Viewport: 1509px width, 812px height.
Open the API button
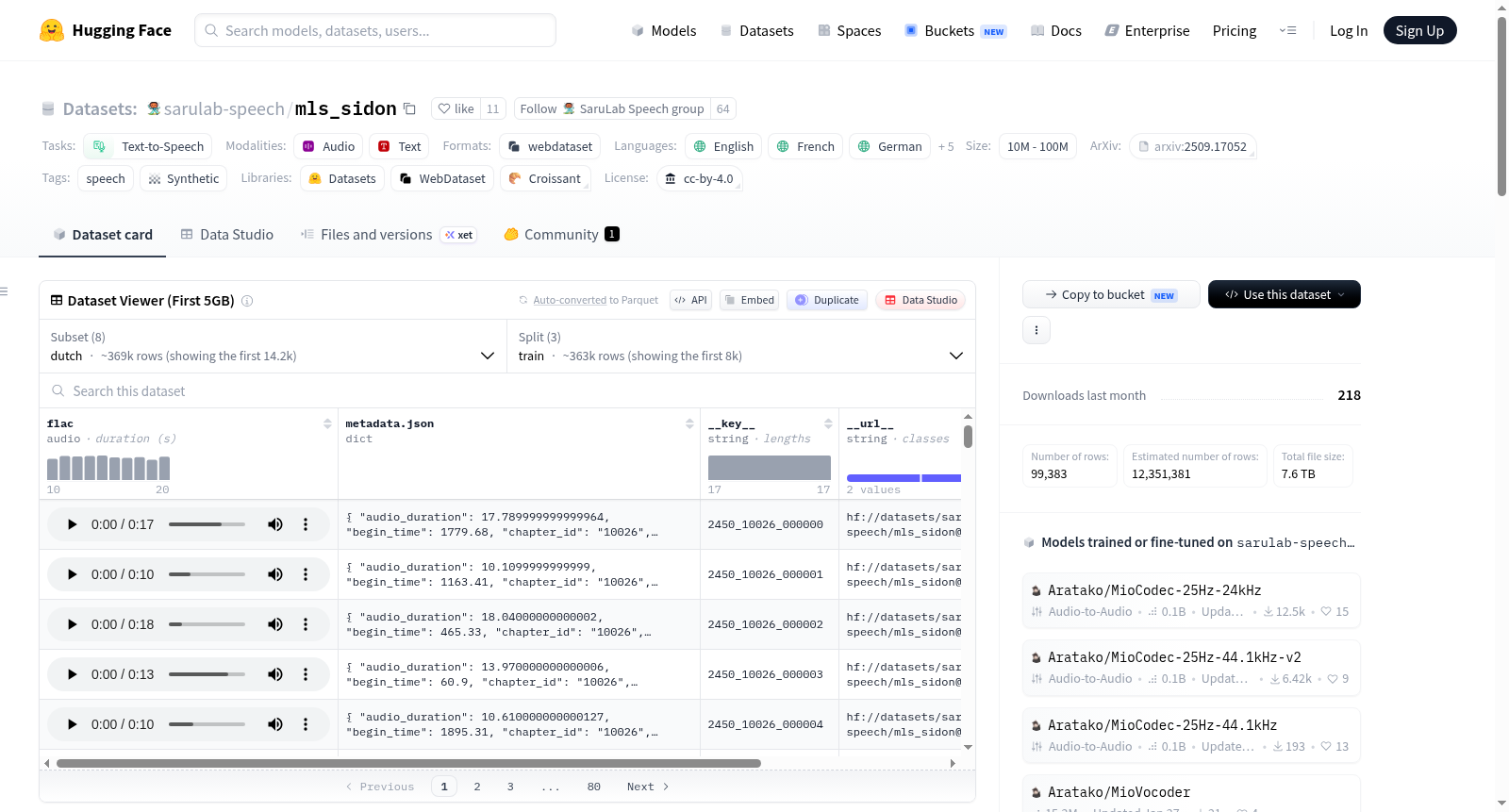pyautogui.click(x=690, y=300)
